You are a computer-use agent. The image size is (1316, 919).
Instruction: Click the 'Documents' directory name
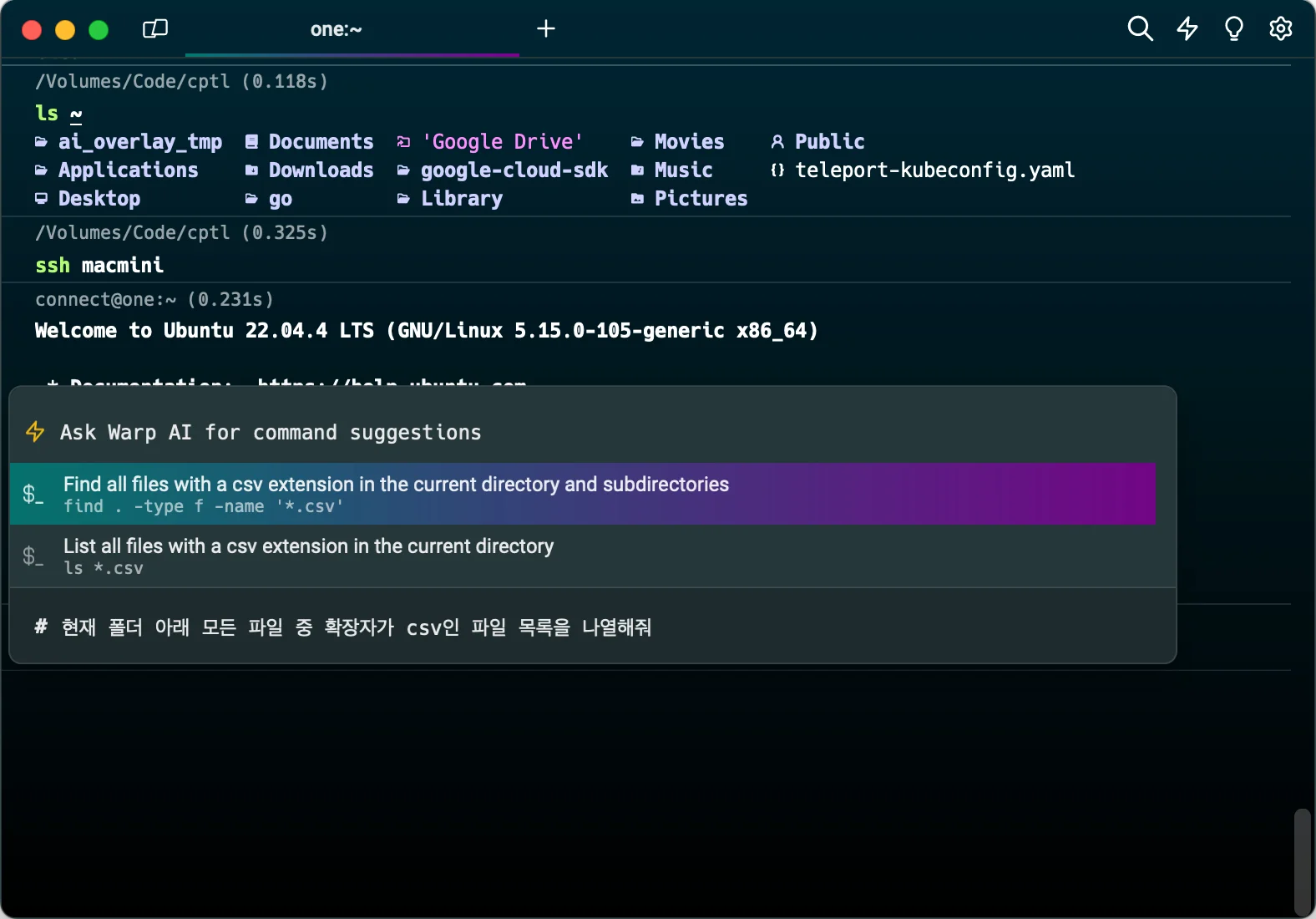click(321, 142)
